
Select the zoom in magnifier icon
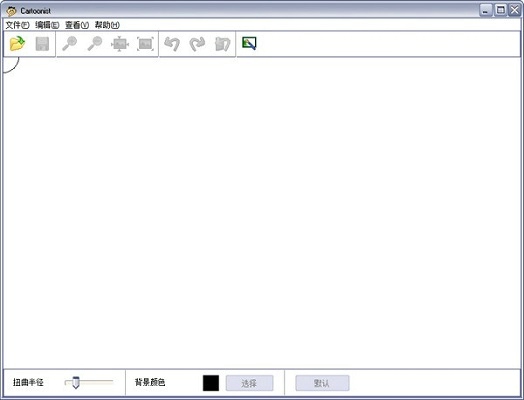[x=70, y=44]
